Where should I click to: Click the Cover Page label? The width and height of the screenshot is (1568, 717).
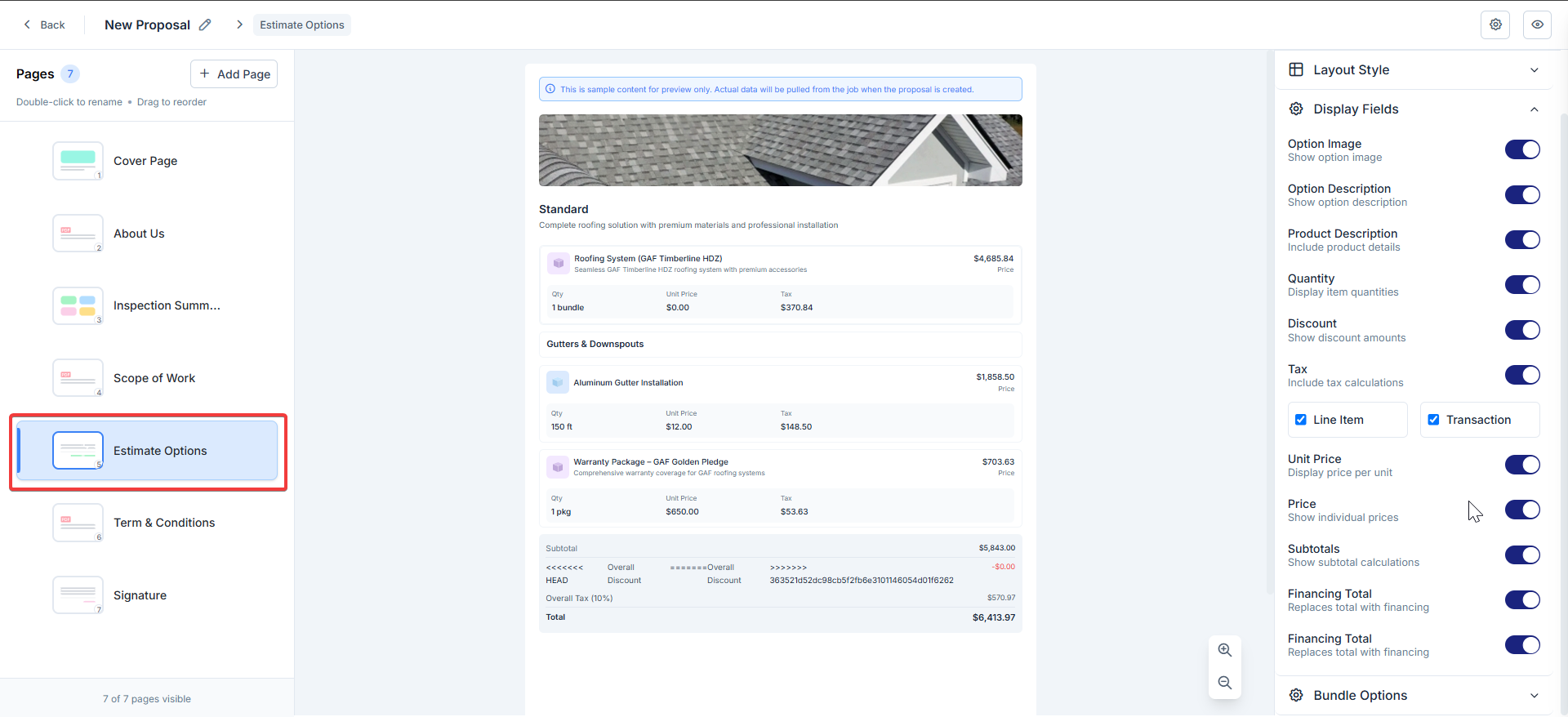point(145,161)
